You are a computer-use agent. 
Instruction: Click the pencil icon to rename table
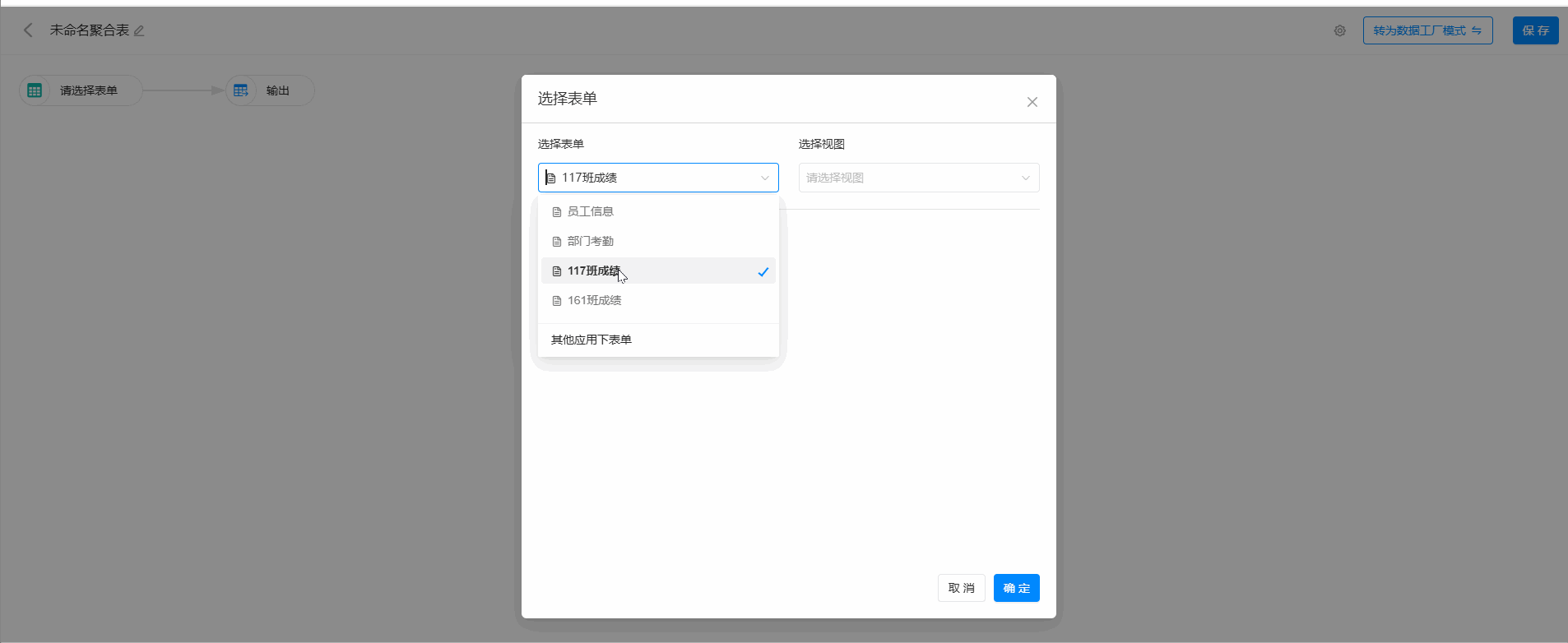coord(139,31)
